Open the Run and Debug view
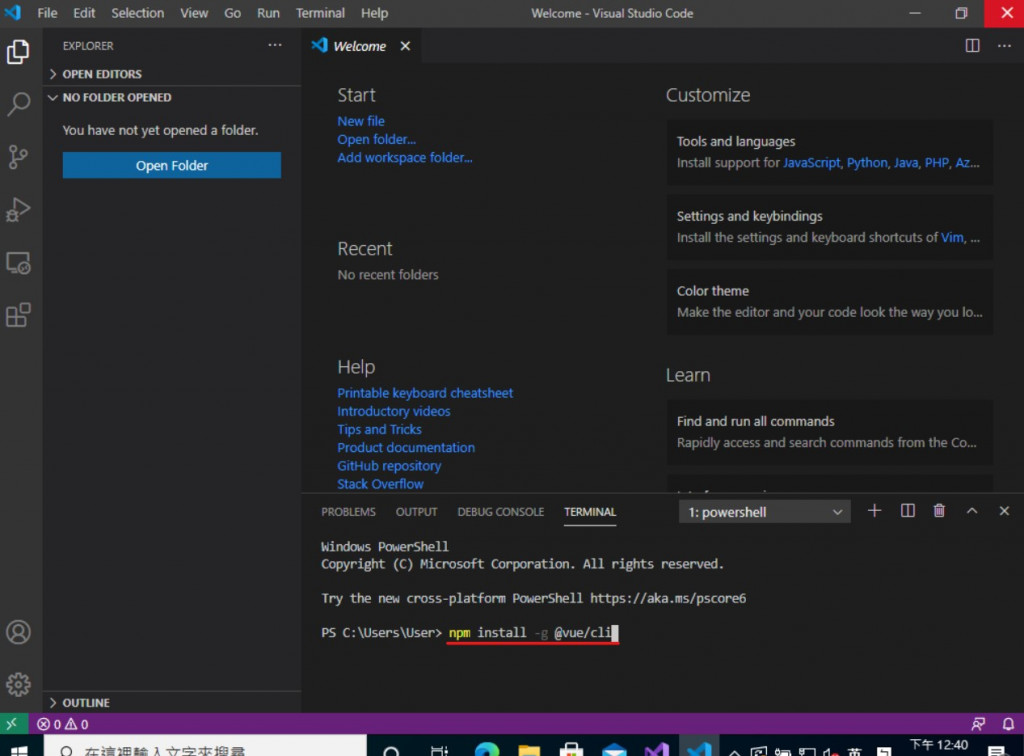The height and width of the screenshot is (756, 1024). pos(18,210)
